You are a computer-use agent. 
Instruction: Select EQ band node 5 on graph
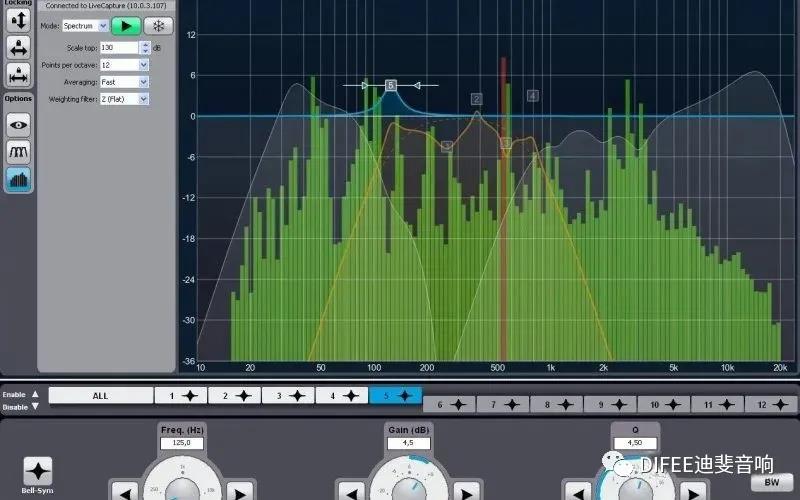(390, 85)
